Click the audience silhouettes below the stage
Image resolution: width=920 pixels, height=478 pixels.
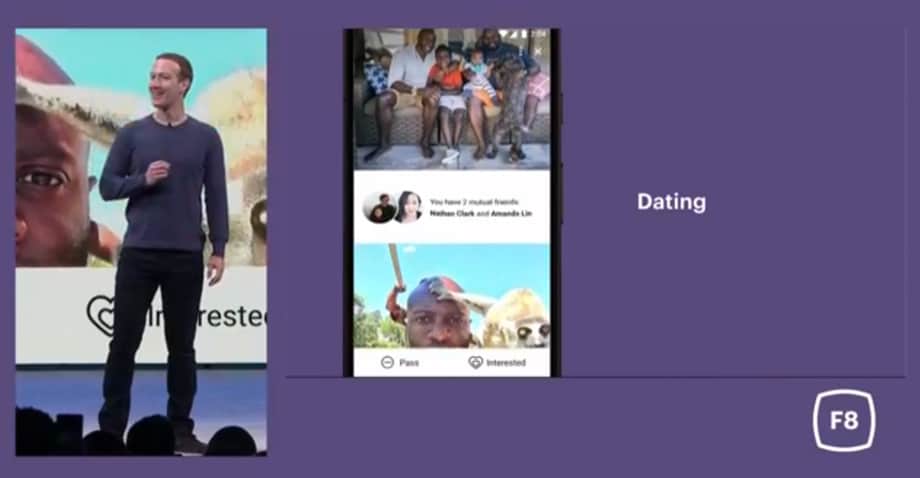click(130, 437)
